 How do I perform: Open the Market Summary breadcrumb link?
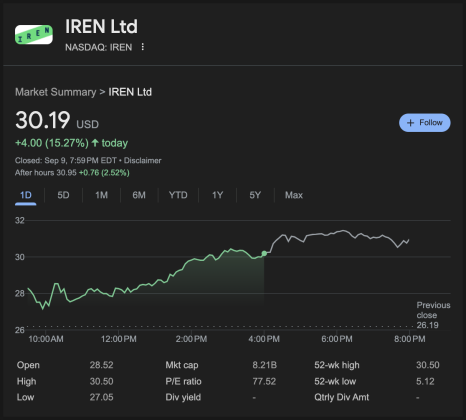click(x=56, y=92)
